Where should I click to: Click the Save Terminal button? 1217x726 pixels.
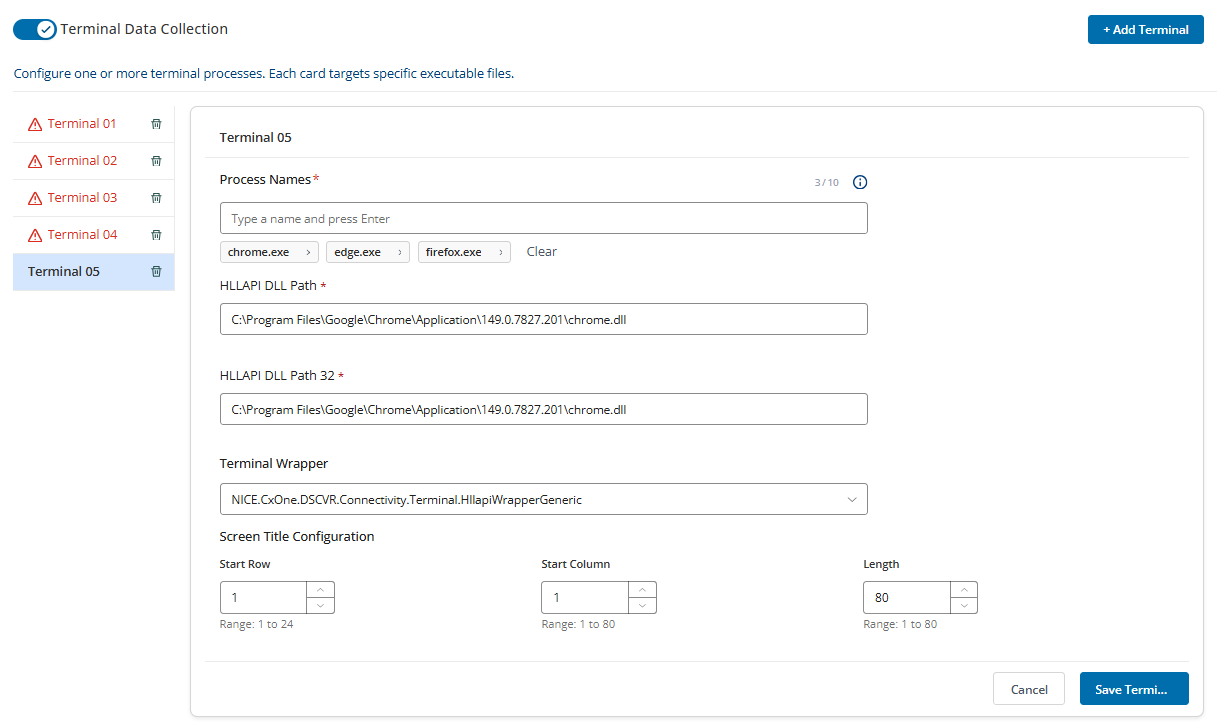1134,689
